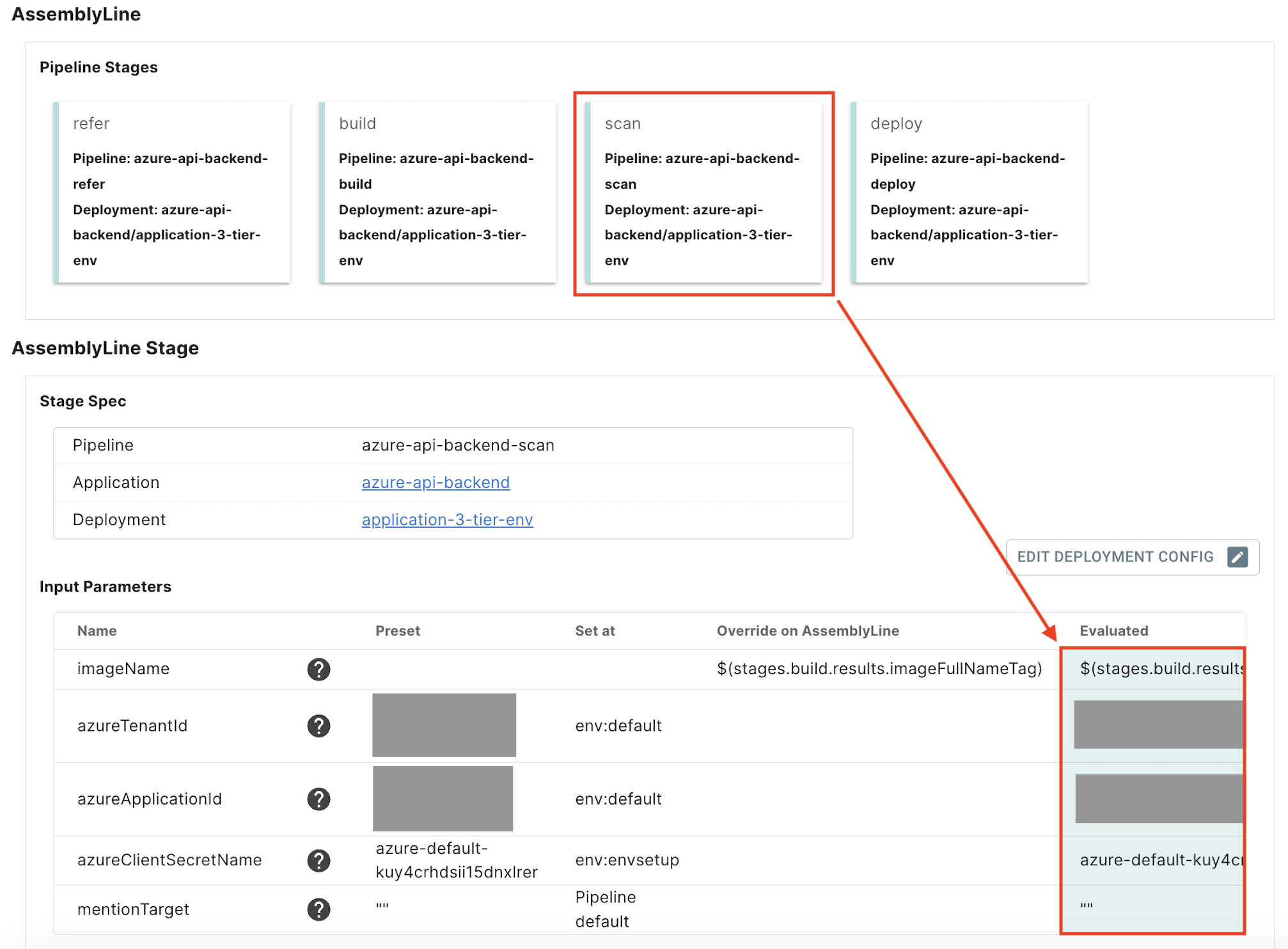Click help icon next to azureTenantId
The height and width of the screenshot is (949, 1288).
(x=318, y=726)
